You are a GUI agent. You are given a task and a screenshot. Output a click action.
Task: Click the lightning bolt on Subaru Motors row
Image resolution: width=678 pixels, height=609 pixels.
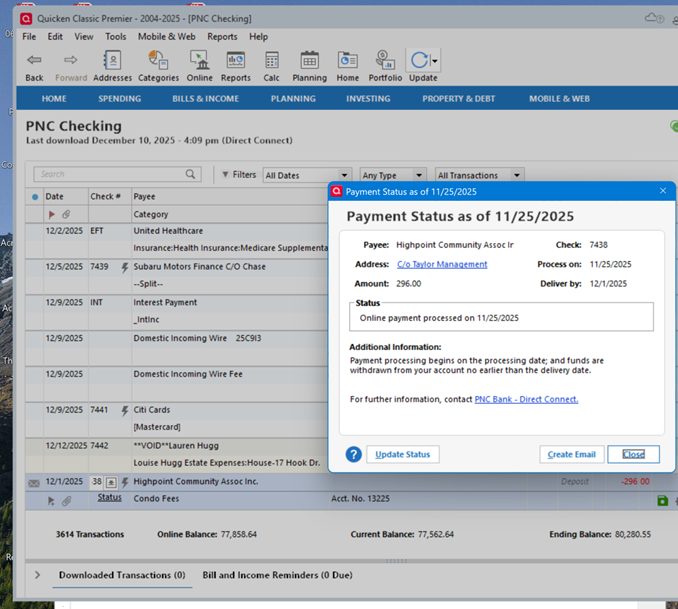click(x=125, y=267)
